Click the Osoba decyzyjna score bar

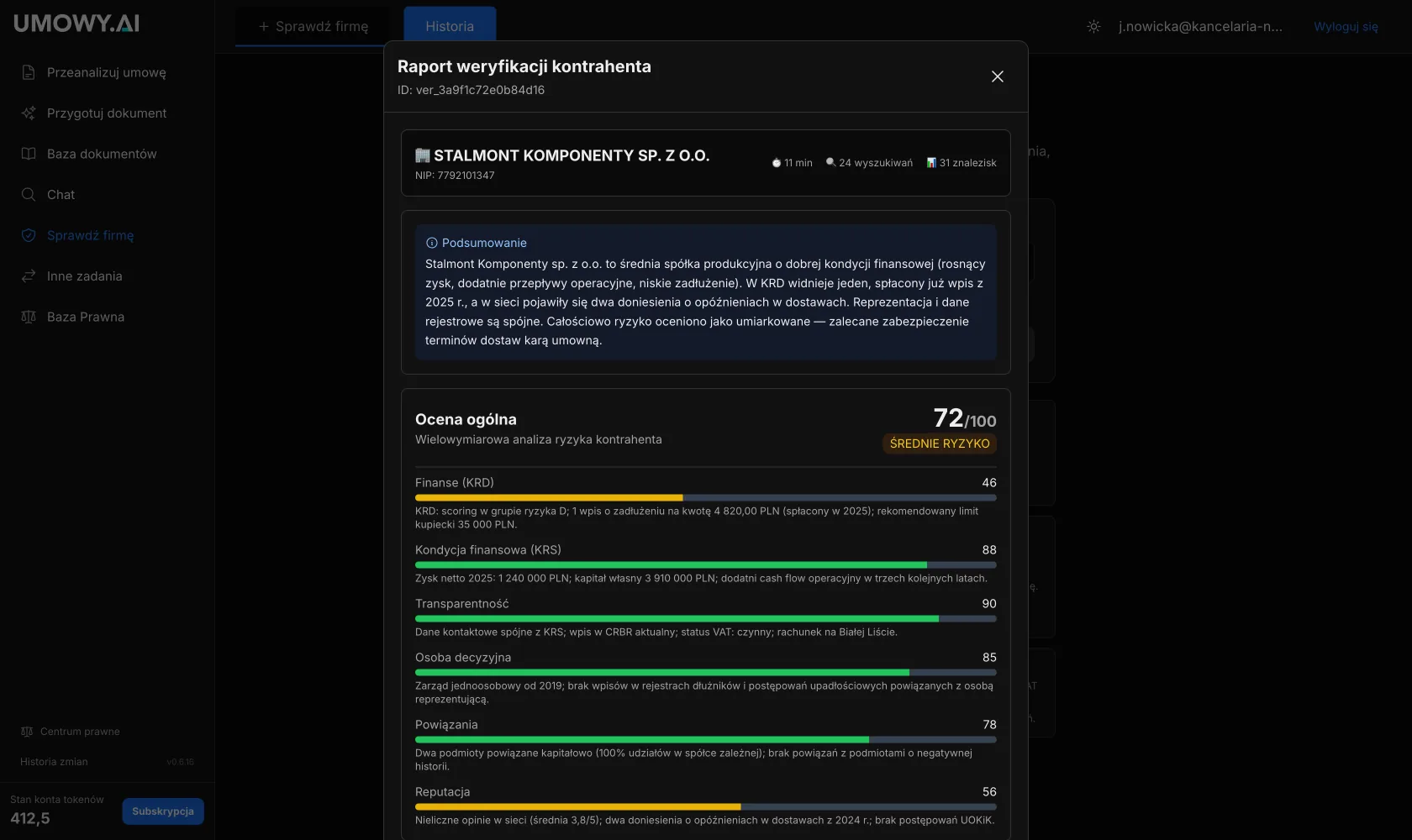click(x=706, y=673)
